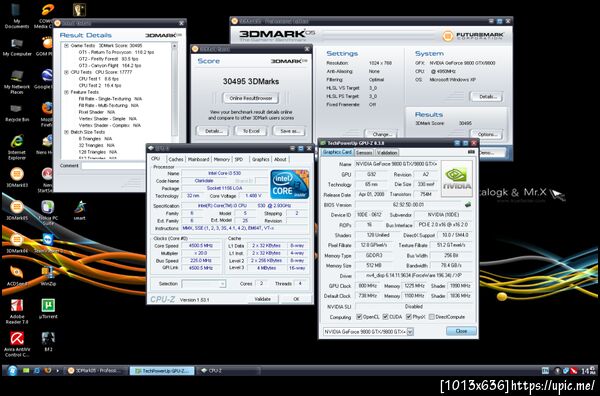Click the Details button under 3DMark System

[x=486, y=96]
